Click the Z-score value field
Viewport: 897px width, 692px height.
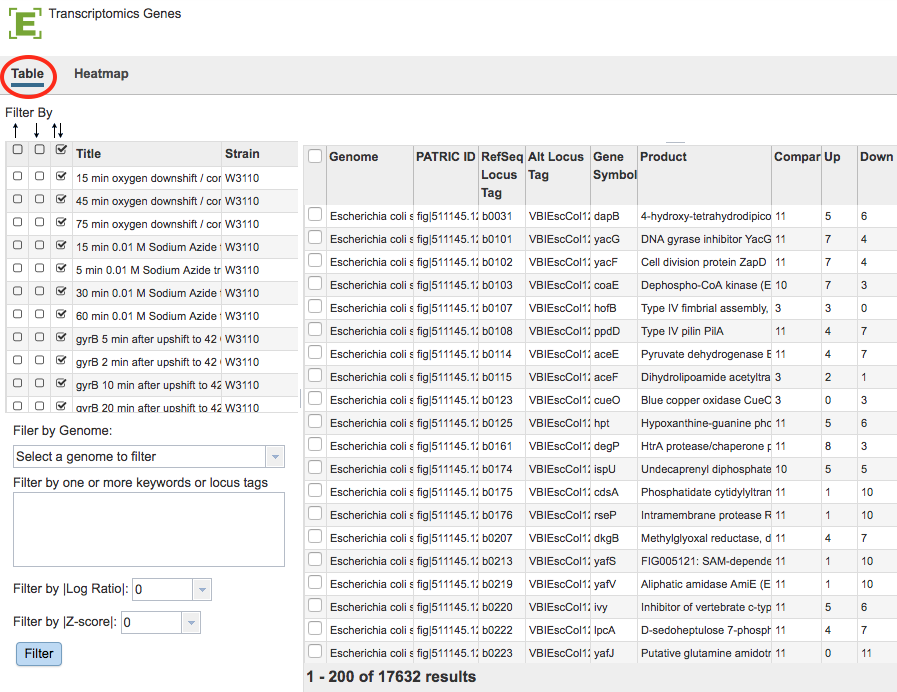point(152,623)
